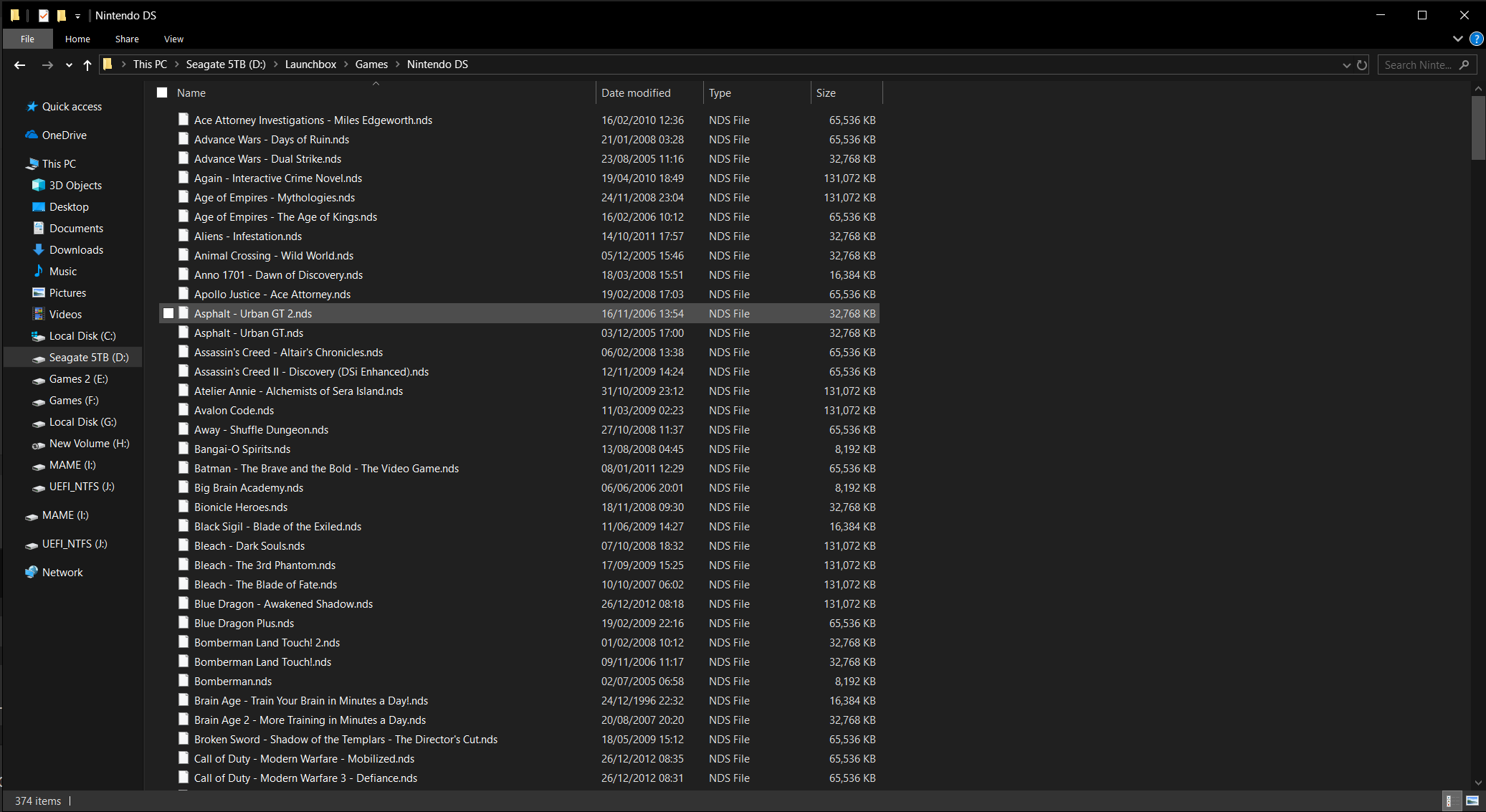Click the 3D Objects cube icon
1486x812 pixels.
(39, 185)
